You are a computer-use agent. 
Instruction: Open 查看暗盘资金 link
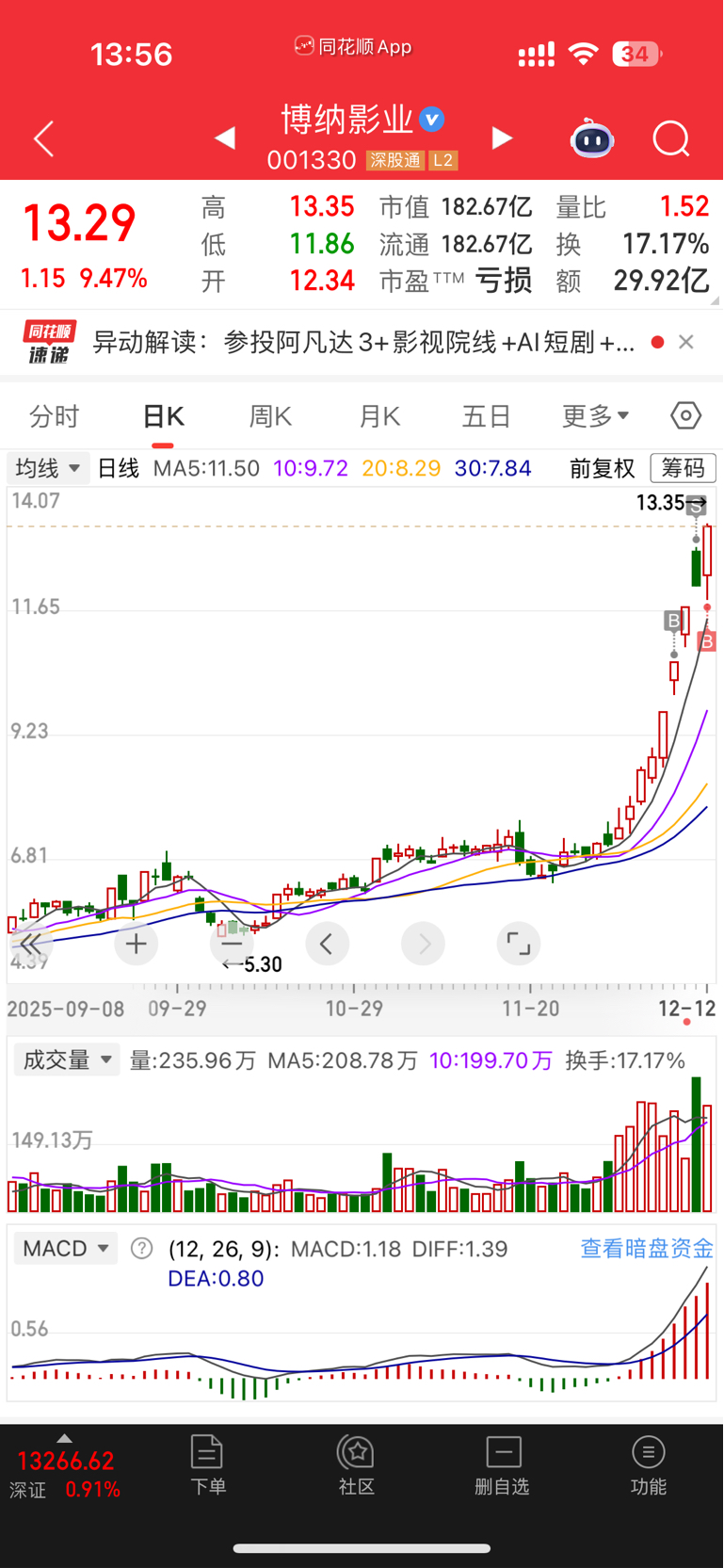point(647,1249)
